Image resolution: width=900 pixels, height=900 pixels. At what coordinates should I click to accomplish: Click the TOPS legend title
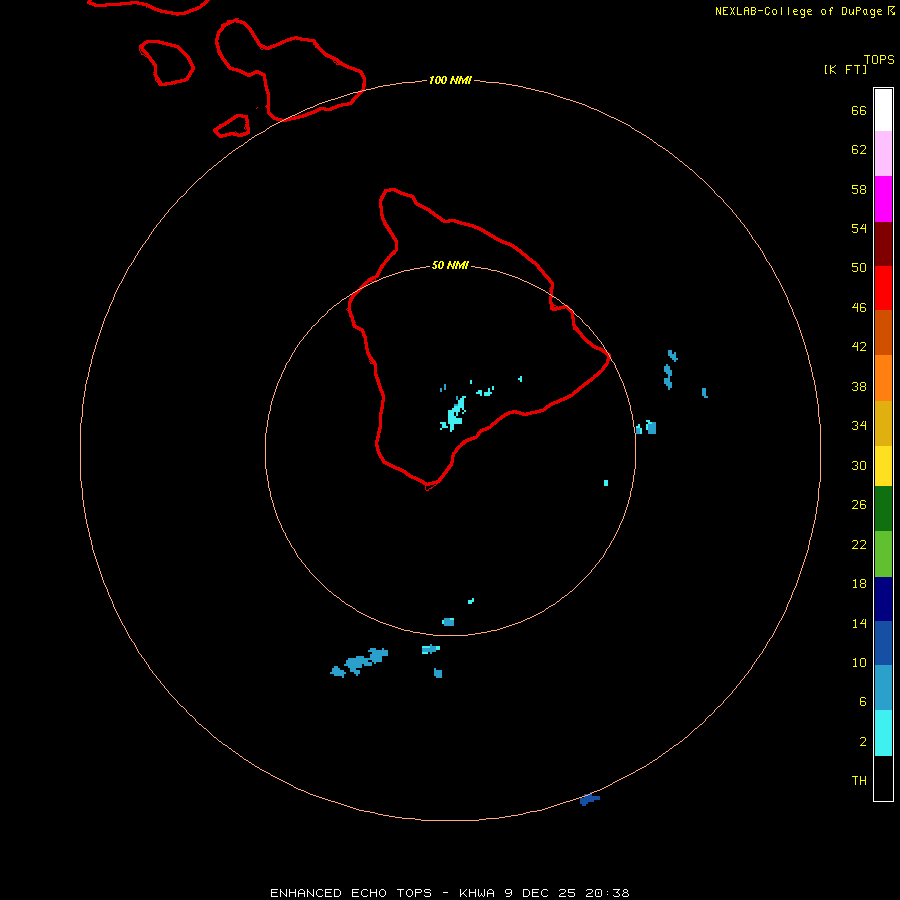(x=879, y=60)
